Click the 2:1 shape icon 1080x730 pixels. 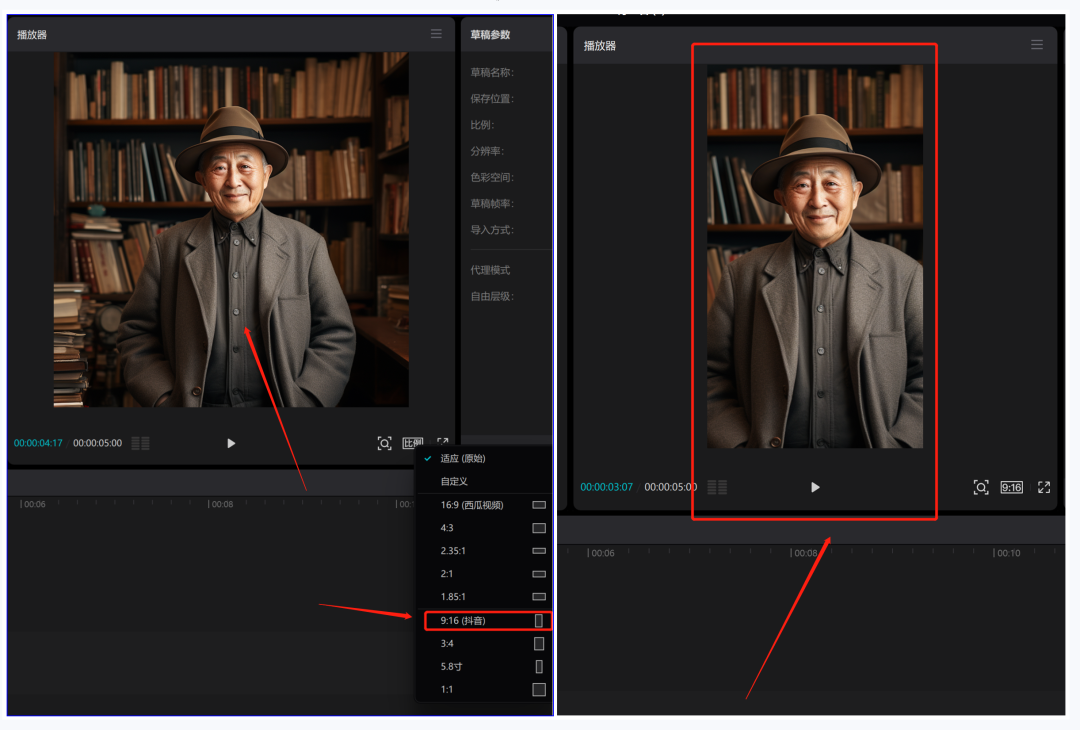click(x=539, y=574)
